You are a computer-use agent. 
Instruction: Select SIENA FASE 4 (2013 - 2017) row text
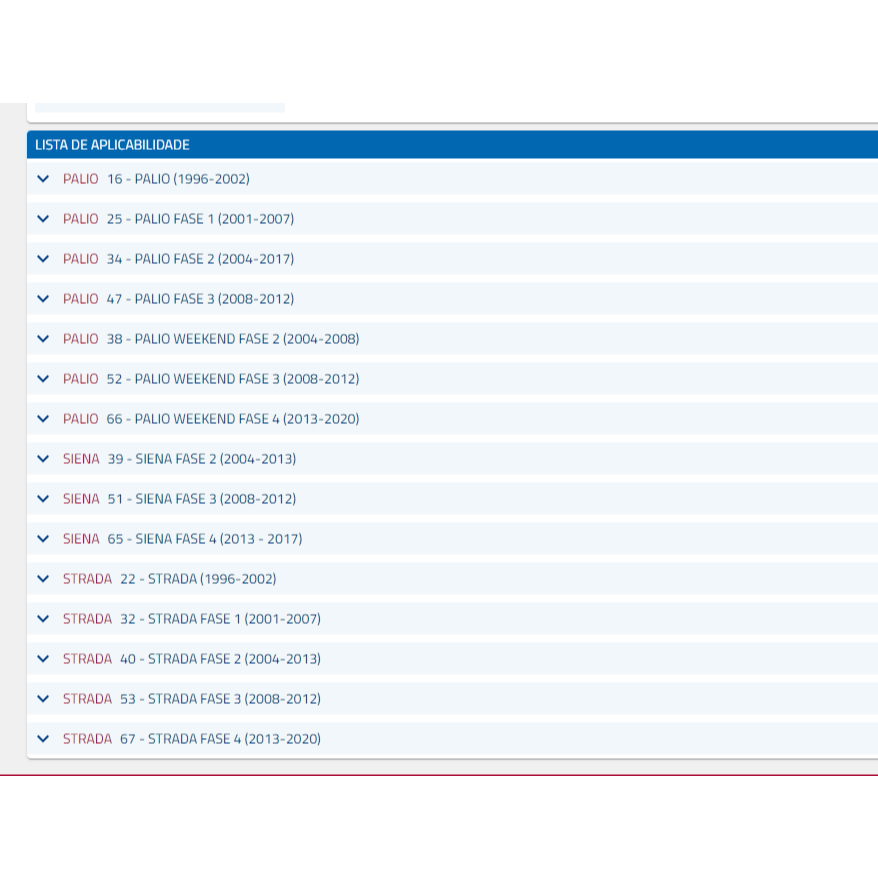tap(218, 539)
